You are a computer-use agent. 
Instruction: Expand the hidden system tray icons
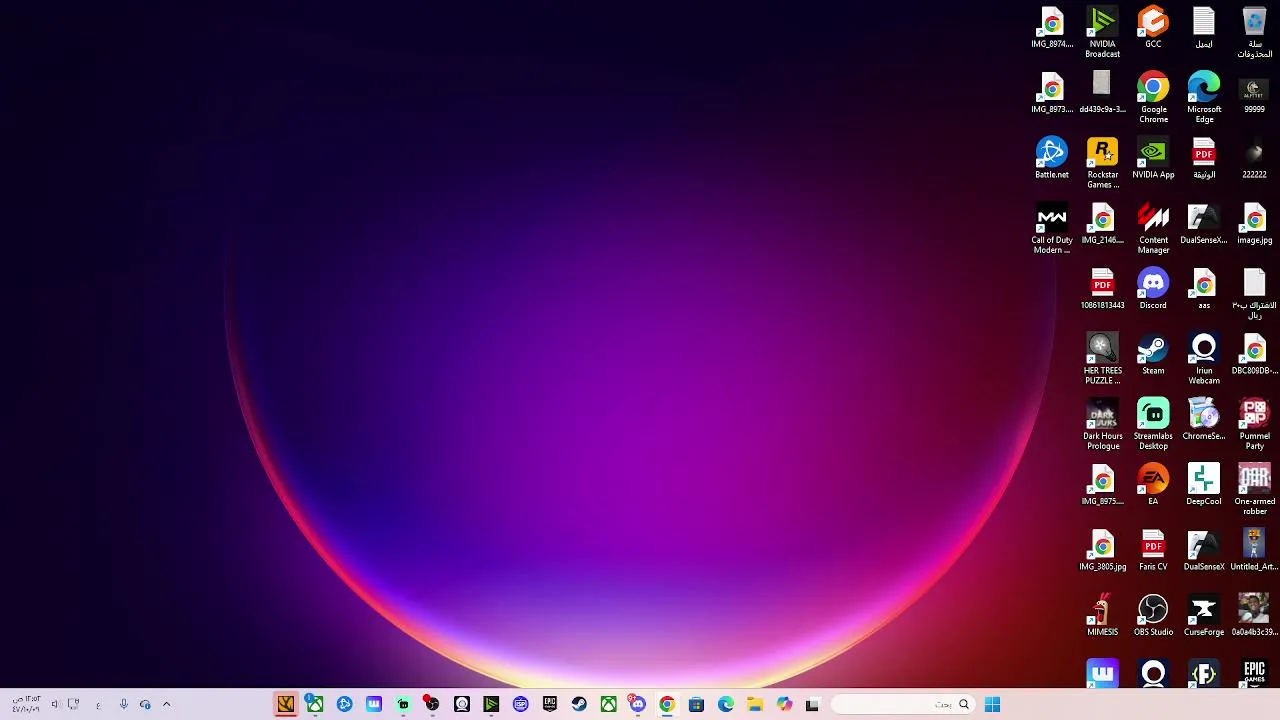coord(166,704)
